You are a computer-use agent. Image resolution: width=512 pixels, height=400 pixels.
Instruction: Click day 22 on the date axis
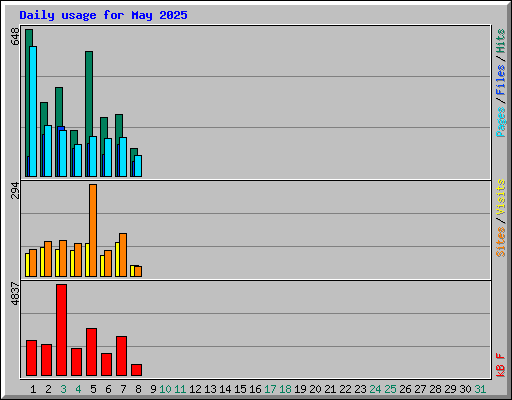345,389
